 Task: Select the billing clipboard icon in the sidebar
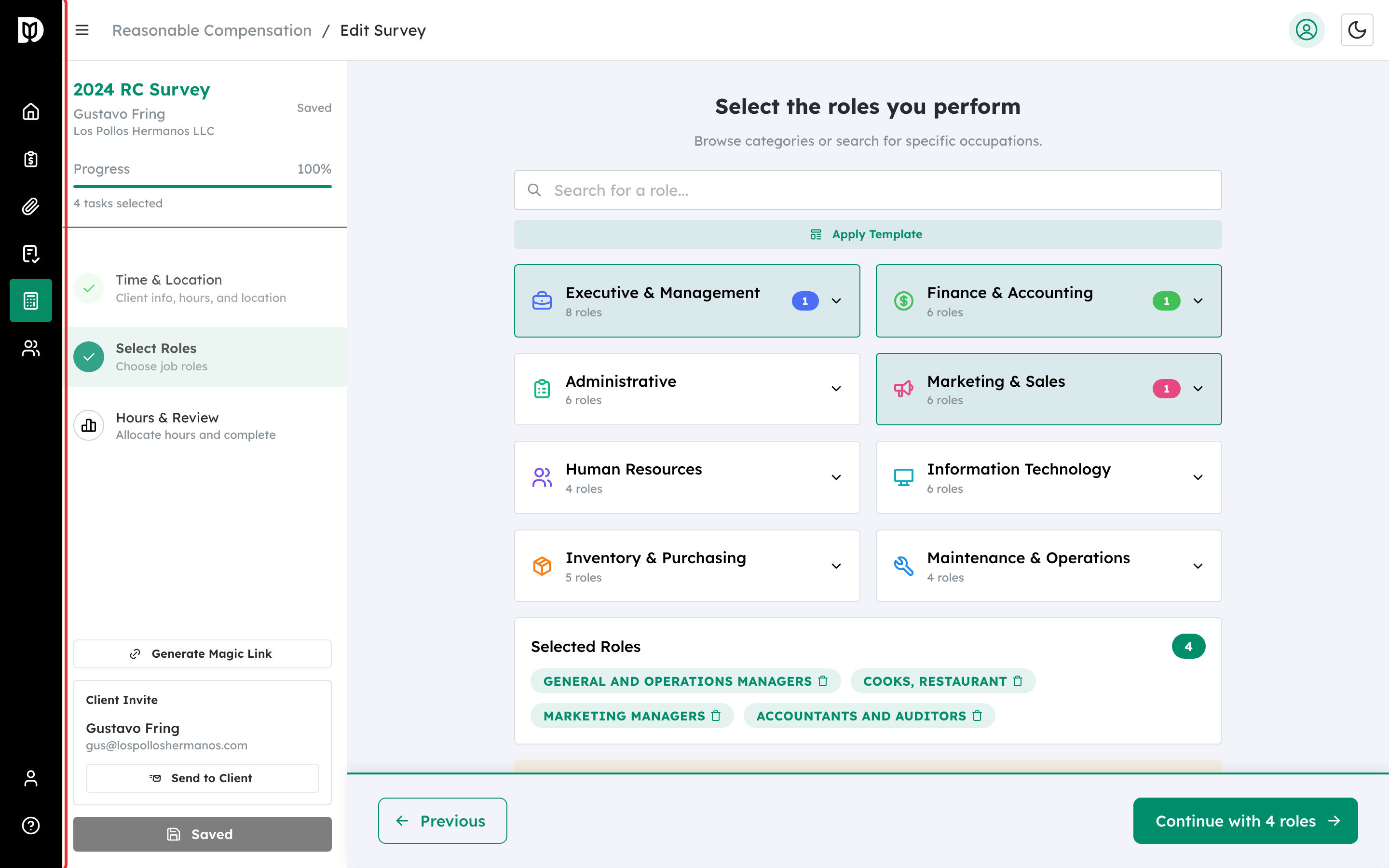point(30,159)
